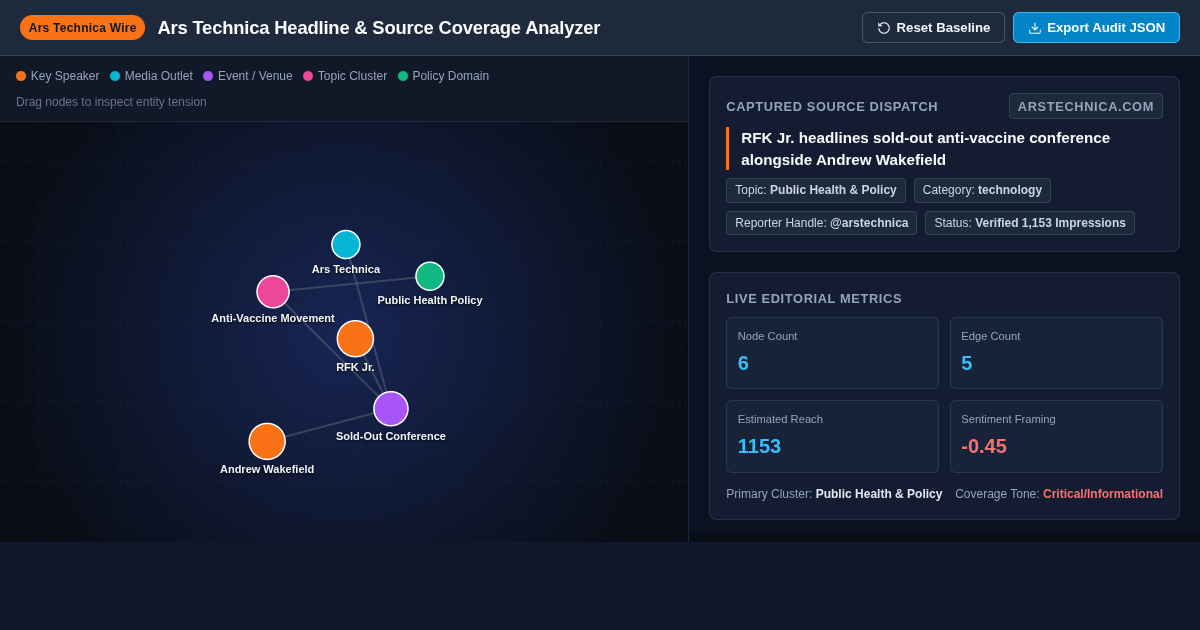Select the purple Sold-Out Conference node
Viewport: 1200px width, 630px height.
391,409
